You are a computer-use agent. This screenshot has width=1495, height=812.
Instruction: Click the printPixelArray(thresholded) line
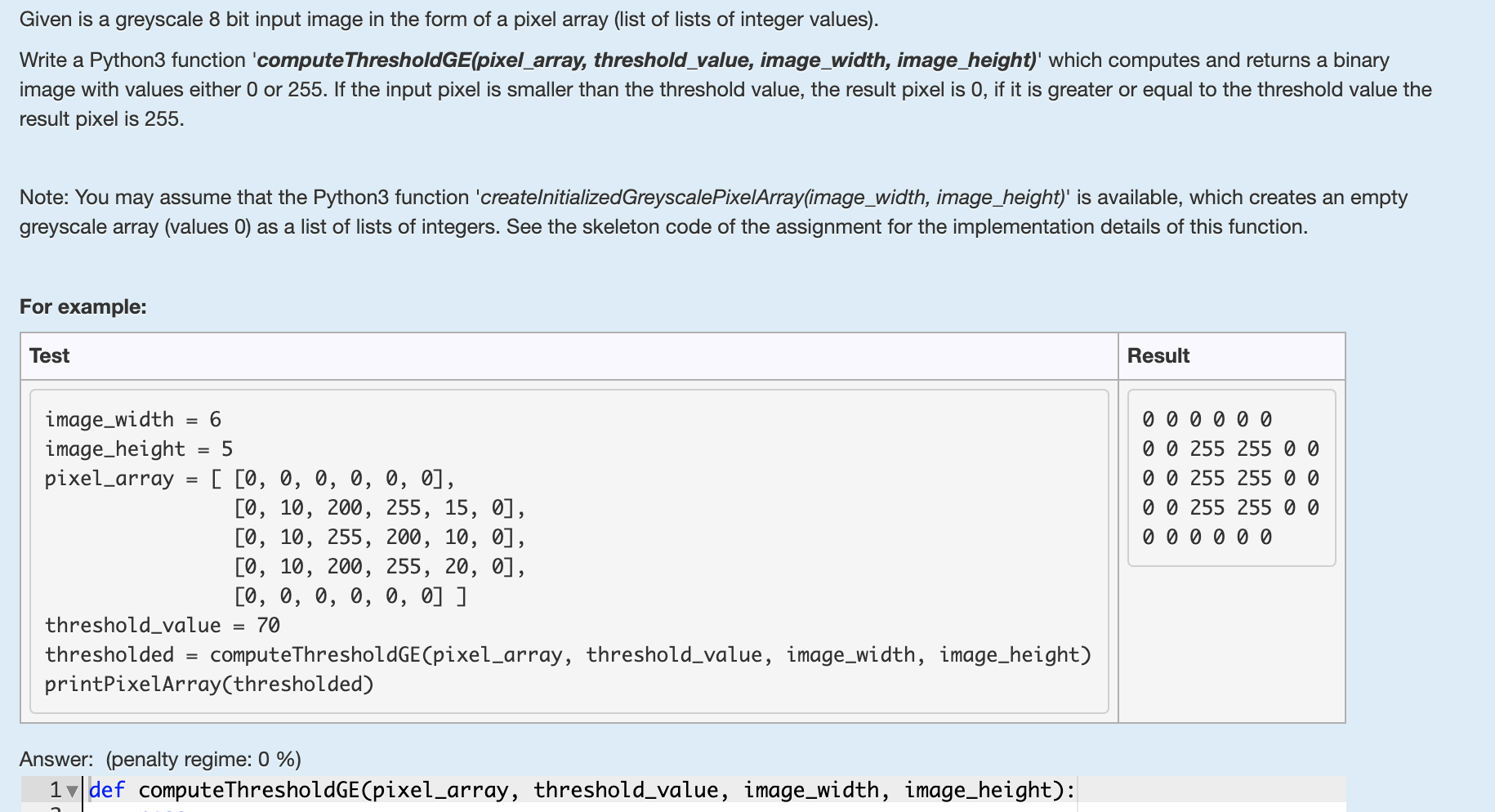tap(209, 684)
